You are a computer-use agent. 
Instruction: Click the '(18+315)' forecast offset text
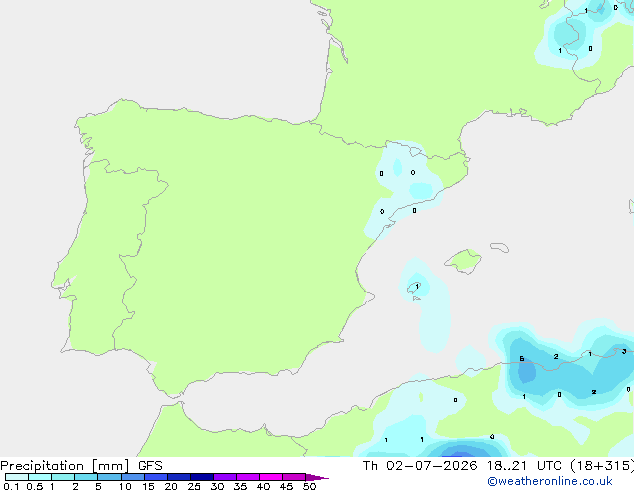point(602,466)
